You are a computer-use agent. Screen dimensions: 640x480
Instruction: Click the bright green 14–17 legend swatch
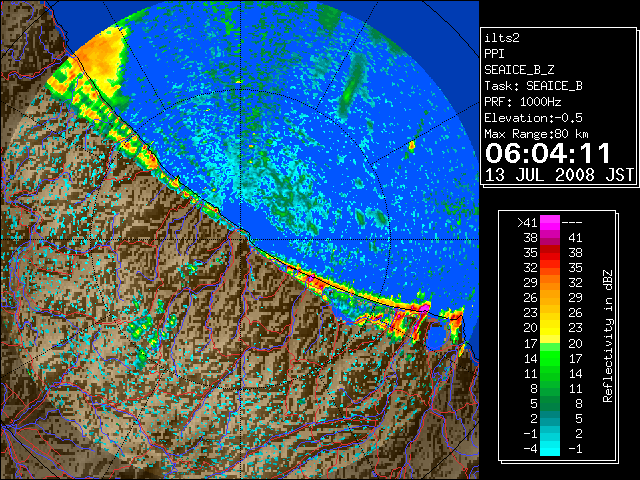tap(550, 358)
